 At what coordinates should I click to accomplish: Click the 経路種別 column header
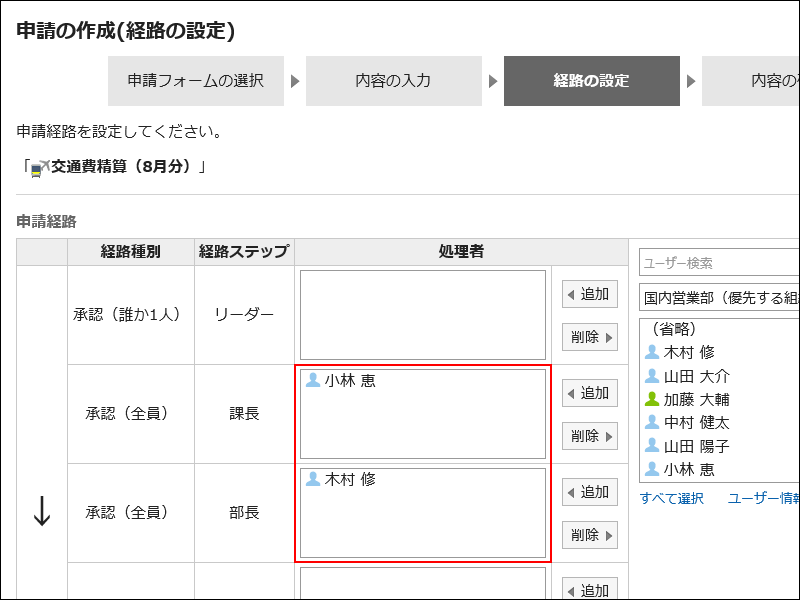point(131,252)
